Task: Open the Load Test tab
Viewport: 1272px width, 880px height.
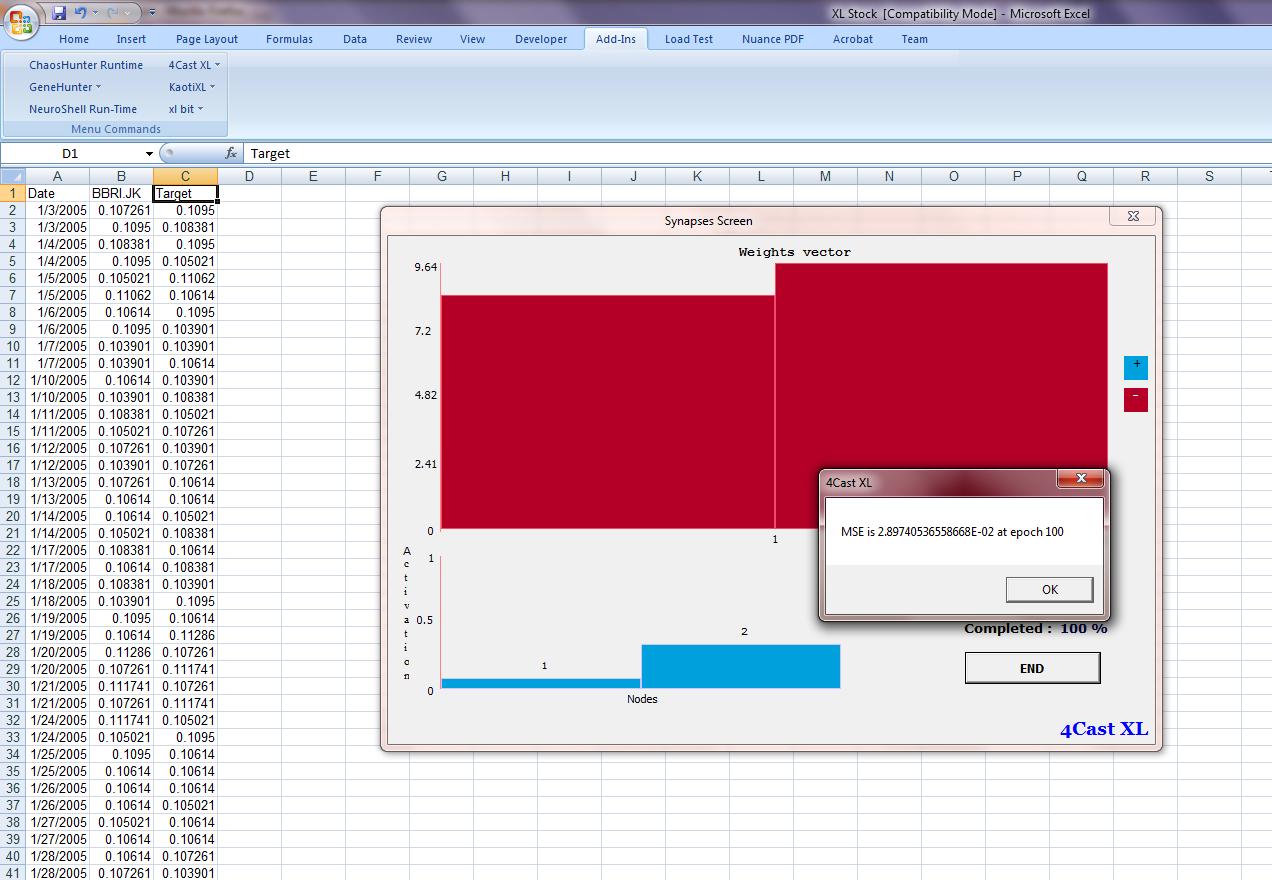Action: coord(689,39)
